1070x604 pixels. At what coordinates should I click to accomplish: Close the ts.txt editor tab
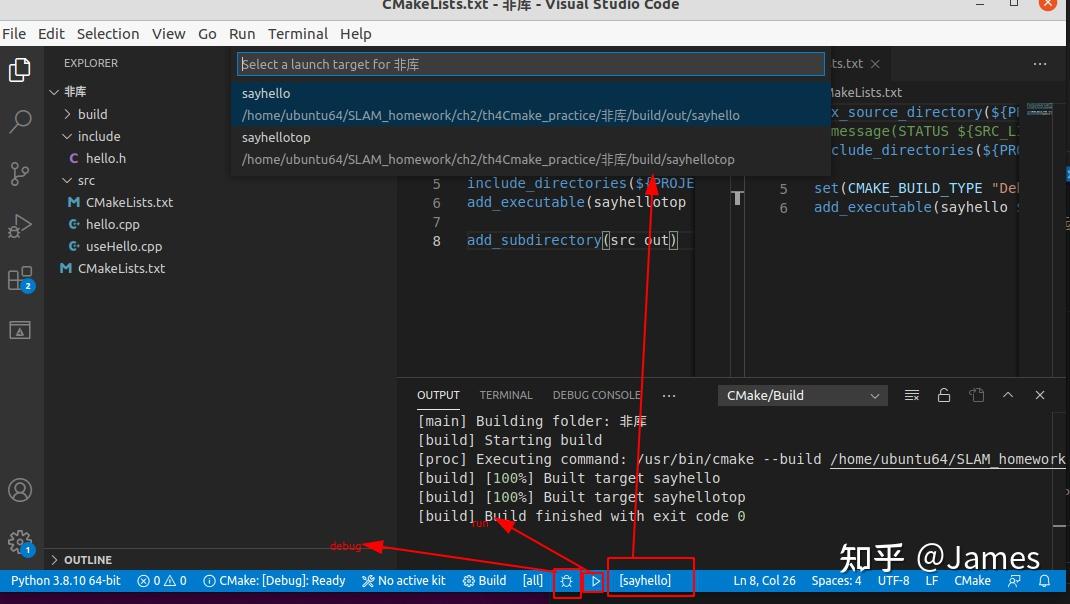(x=875, y=63)
